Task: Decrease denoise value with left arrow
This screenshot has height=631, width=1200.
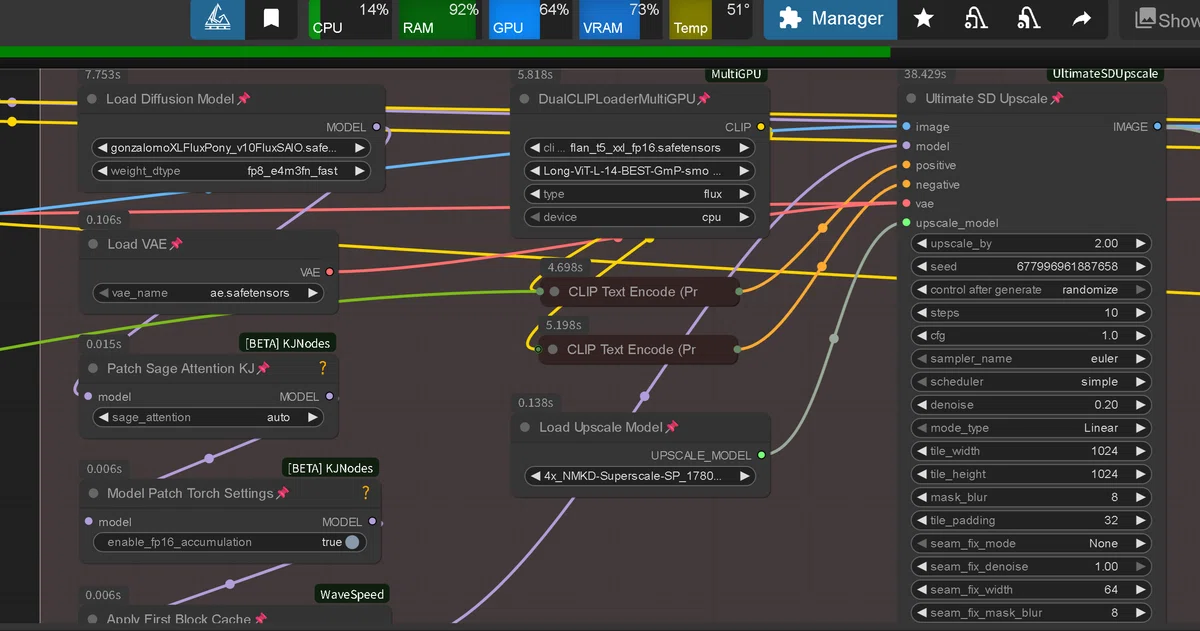Action: pyautogui.click(x=921, y=404)
